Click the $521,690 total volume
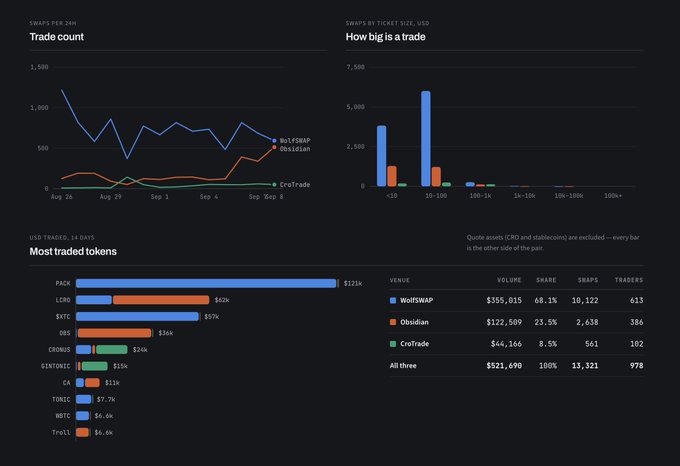The width and height of the screenshot is (680, 466). 504,365
